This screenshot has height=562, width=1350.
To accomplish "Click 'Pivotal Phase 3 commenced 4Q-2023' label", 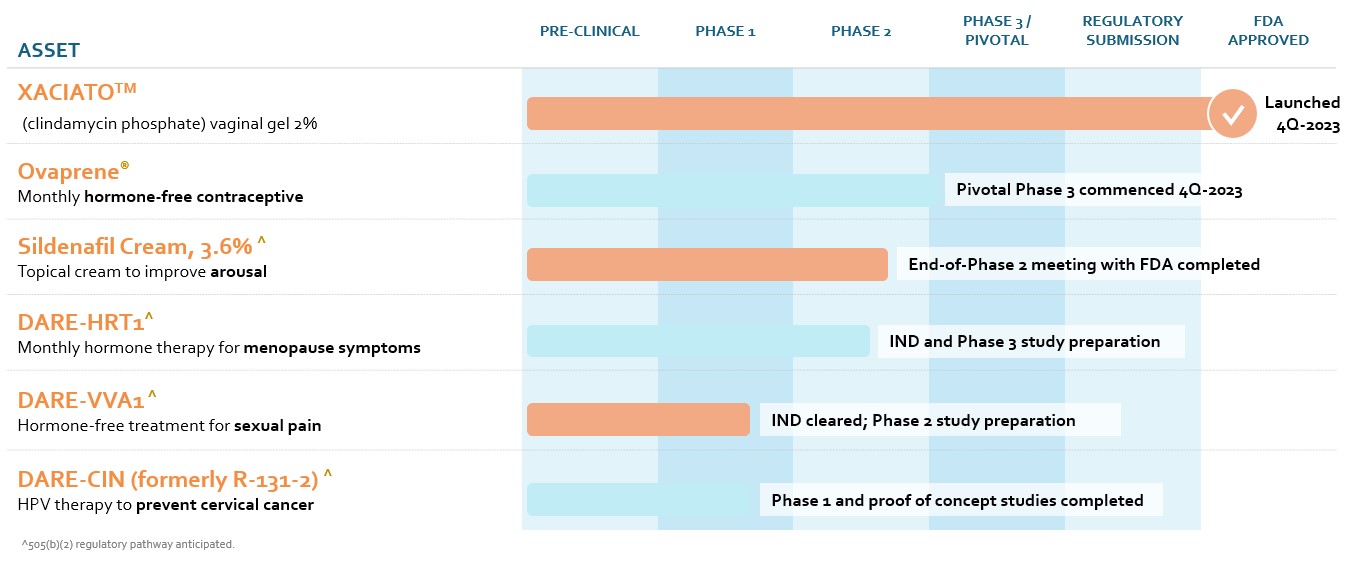I will [1099, 190].
